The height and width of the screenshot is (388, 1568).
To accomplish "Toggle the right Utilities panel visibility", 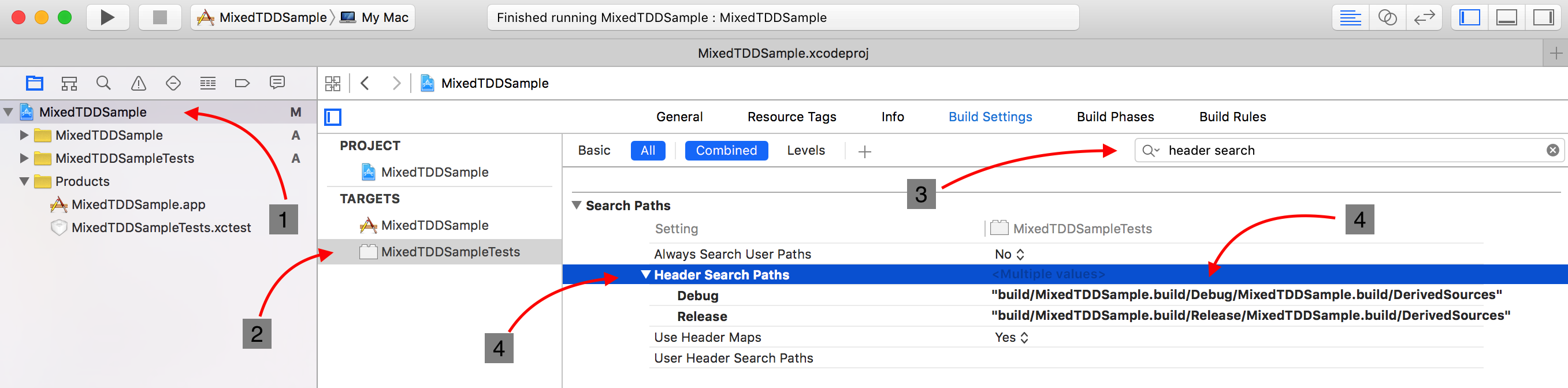I will 1543,17.
